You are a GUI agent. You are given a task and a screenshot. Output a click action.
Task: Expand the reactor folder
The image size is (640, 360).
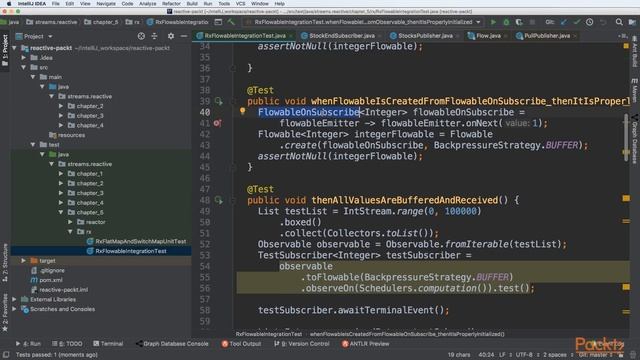[70, 222]
